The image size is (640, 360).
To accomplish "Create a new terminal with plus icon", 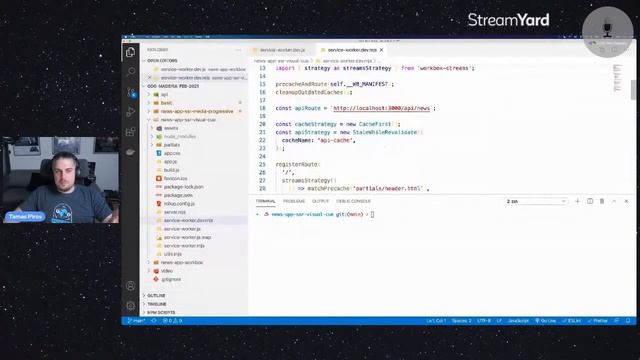I will (x=578, y=201).
